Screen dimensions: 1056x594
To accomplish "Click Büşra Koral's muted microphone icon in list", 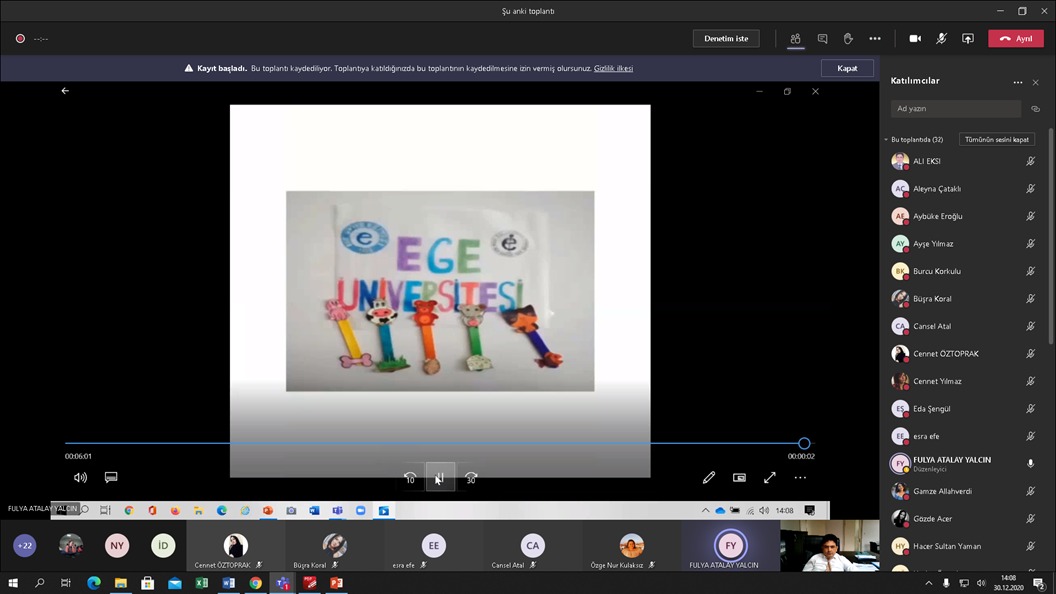I will (x=1030, y=298).
